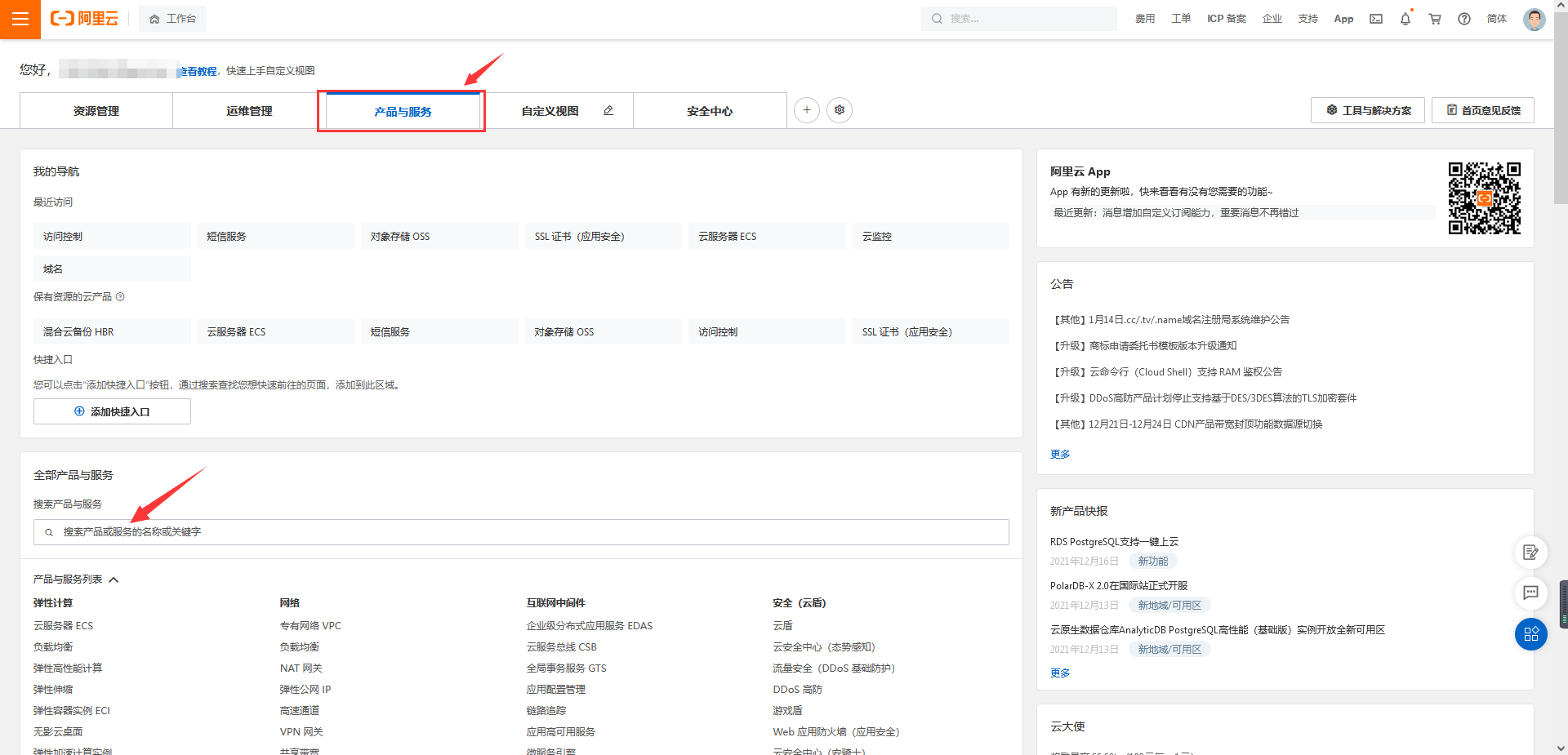Click 更多 under 公告
This screenshot has width=1568, height=755.
(1060, 455)
